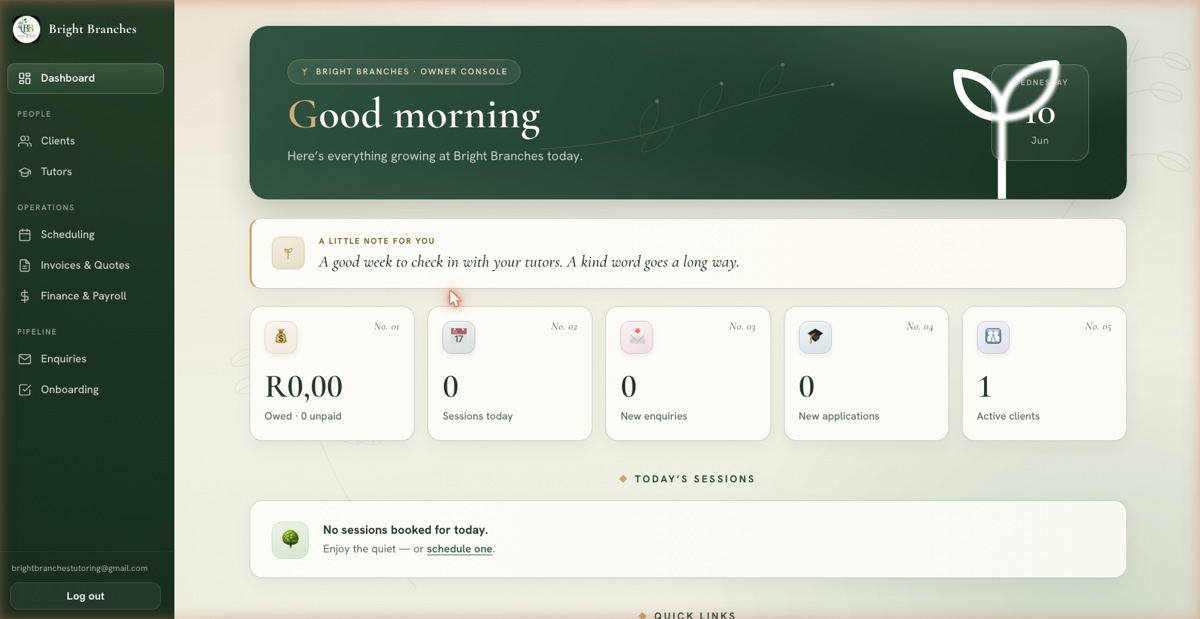The height and width of the screenshot is (619, 1200).
Task: Click the Bright Branches logo avatar
Action: point(26,29)
